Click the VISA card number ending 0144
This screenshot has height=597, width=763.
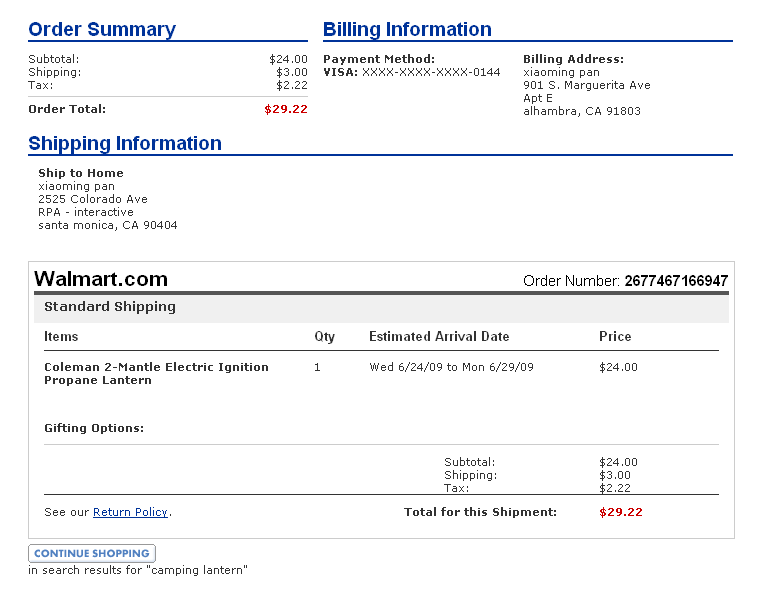pos(431,72)
